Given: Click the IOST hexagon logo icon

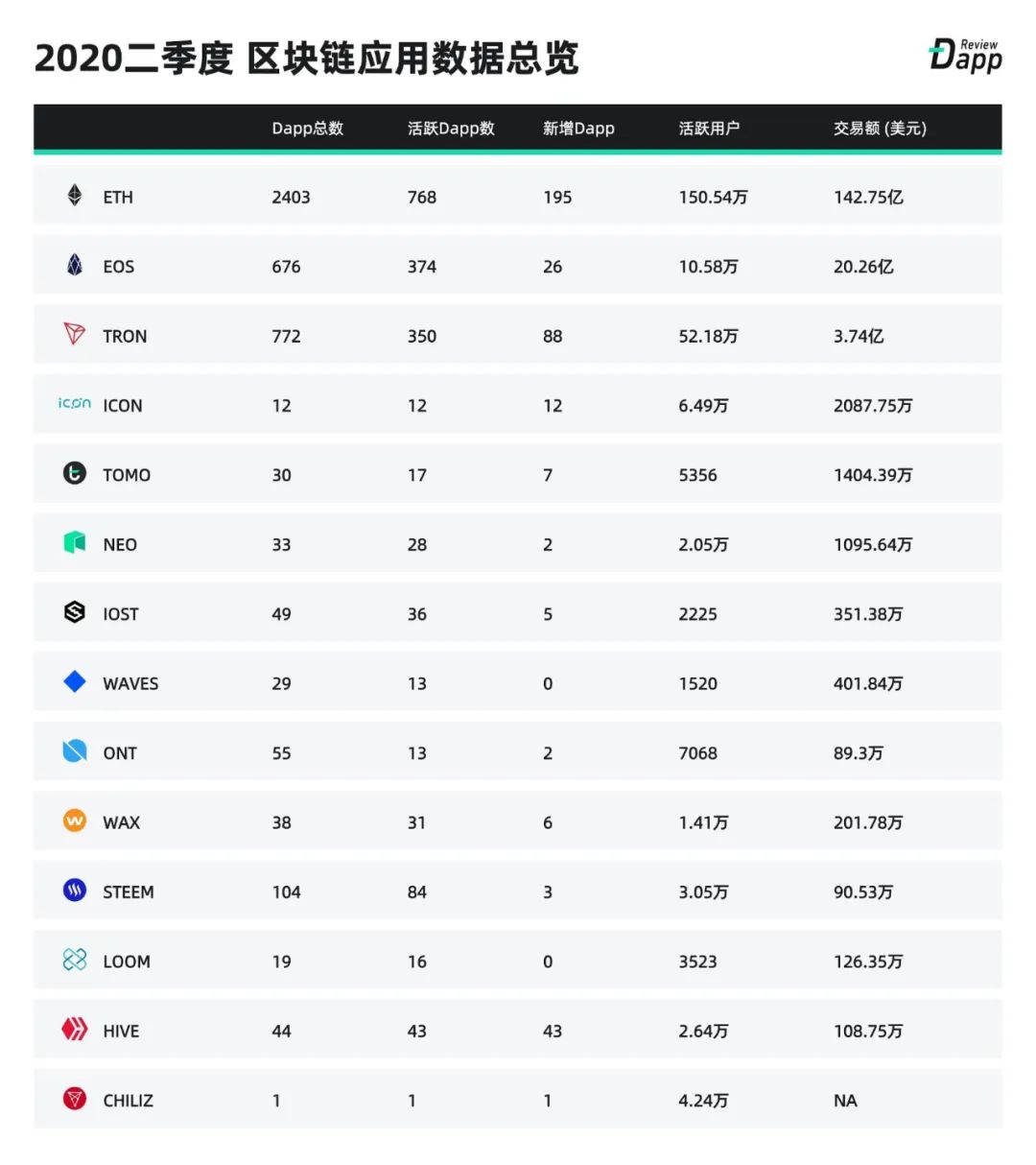Looking at the screenshot, I should click(75, 612).
